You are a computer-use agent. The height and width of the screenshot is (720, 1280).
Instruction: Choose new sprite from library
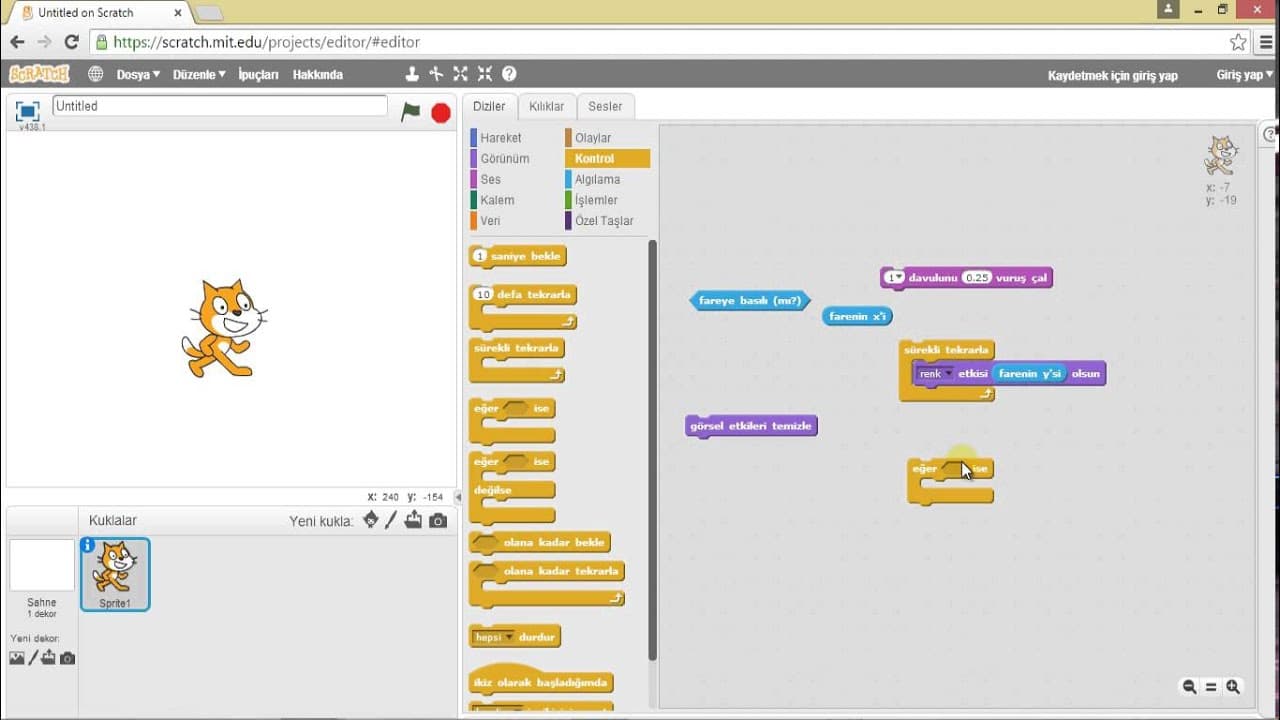point(371,520)
